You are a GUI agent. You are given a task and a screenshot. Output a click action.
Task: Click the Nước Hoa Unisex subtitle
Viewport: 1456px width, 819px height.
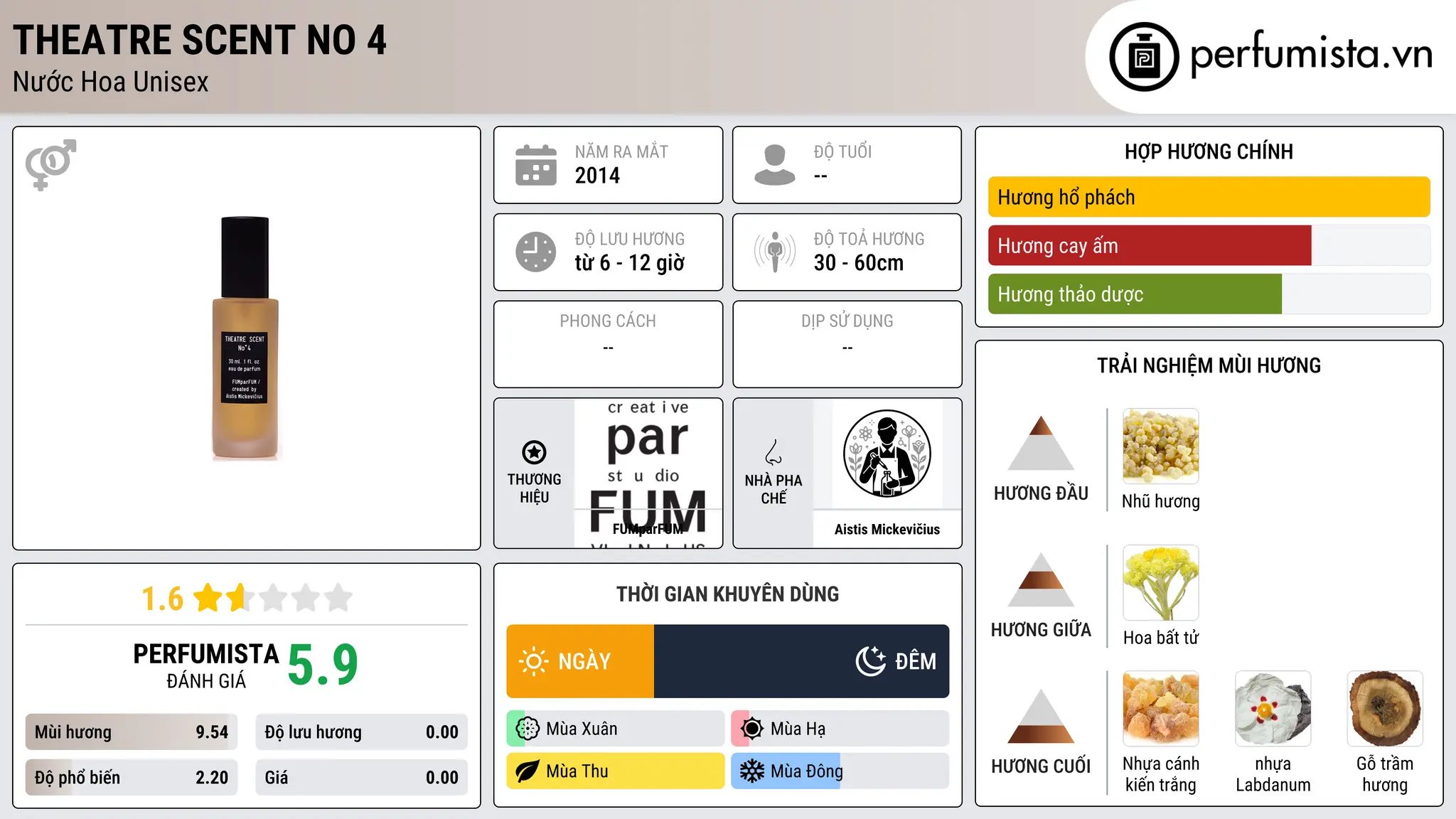[111, 82]
